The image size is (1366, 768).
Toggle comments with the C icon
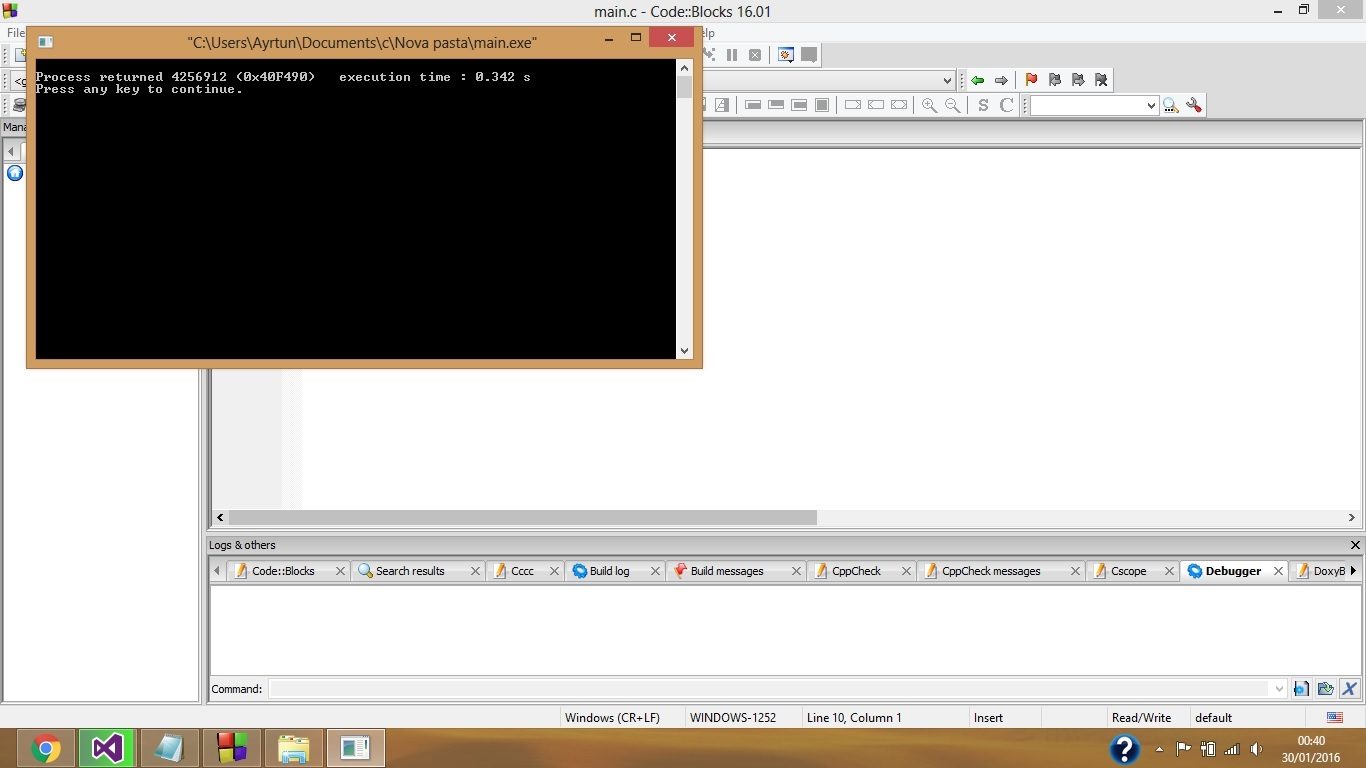click(1007, 105)
